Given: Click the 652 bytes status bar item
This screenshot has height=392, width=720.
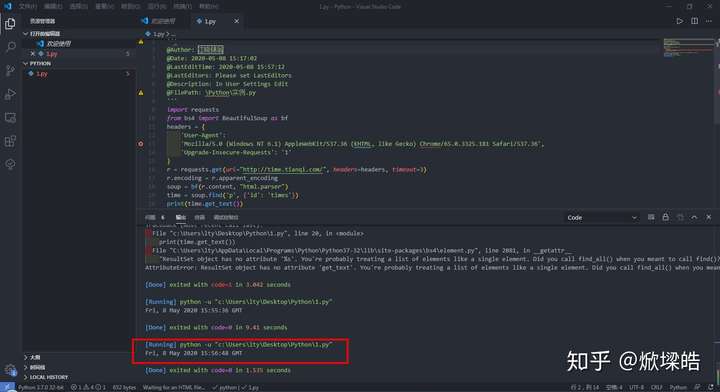Looking at the screenshot, I should coord(124,387).
